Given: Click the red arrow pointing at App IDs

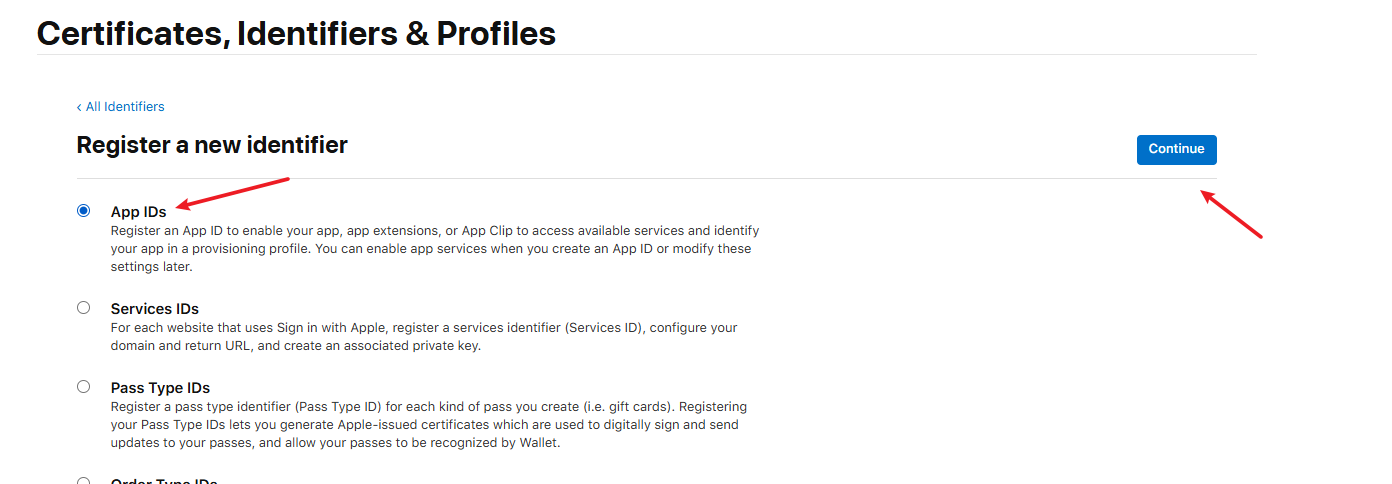Looking at the screenshot, I should (232, 194).
